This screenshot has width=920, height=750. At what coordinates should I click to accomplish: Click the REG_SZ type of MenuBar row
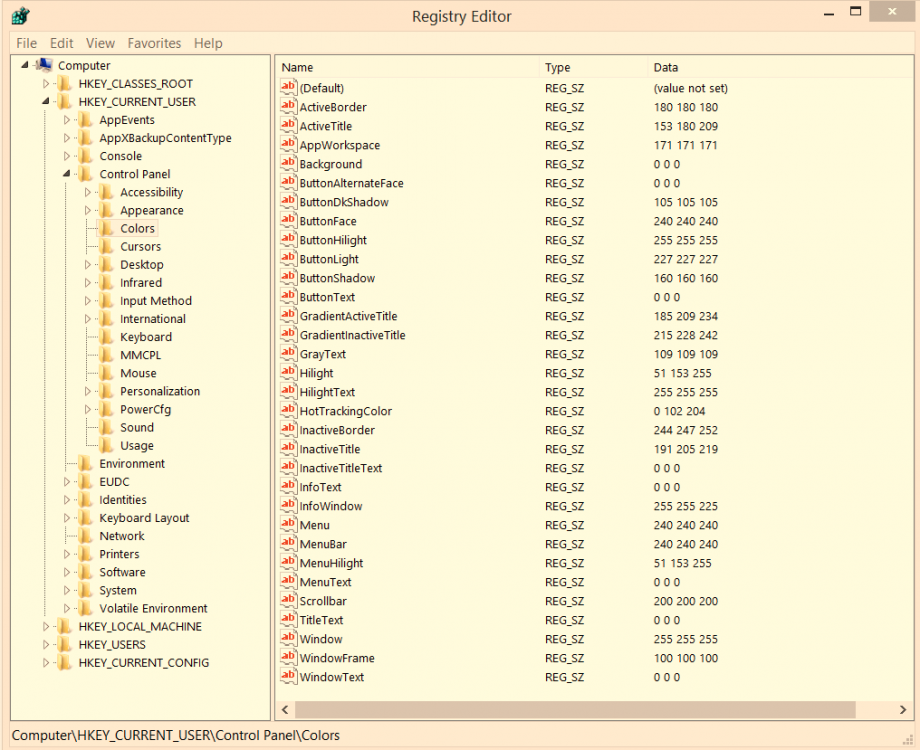[x=564, y=545]
